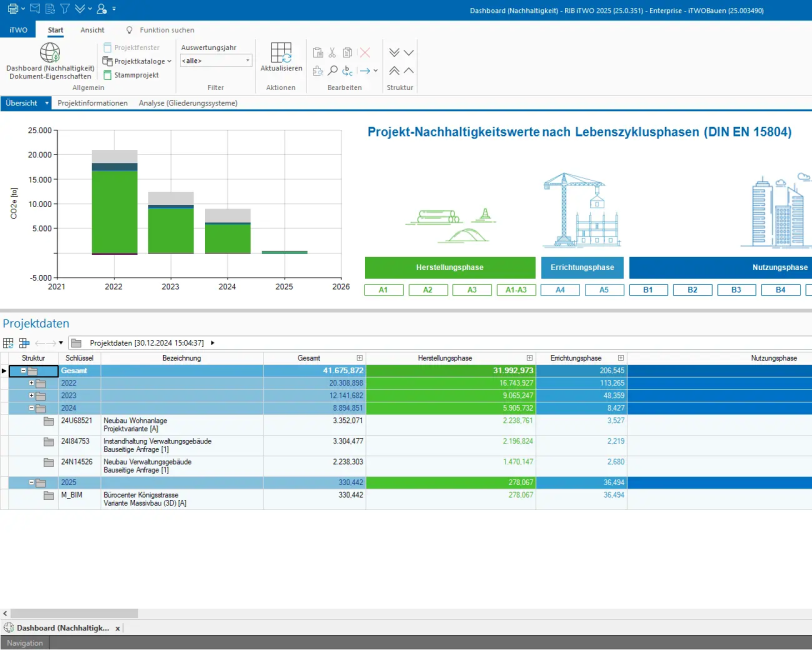Click the green Herstellungsphase button
Image resolution: width=812 pixels, height=650 pixels.
(450, 268)
